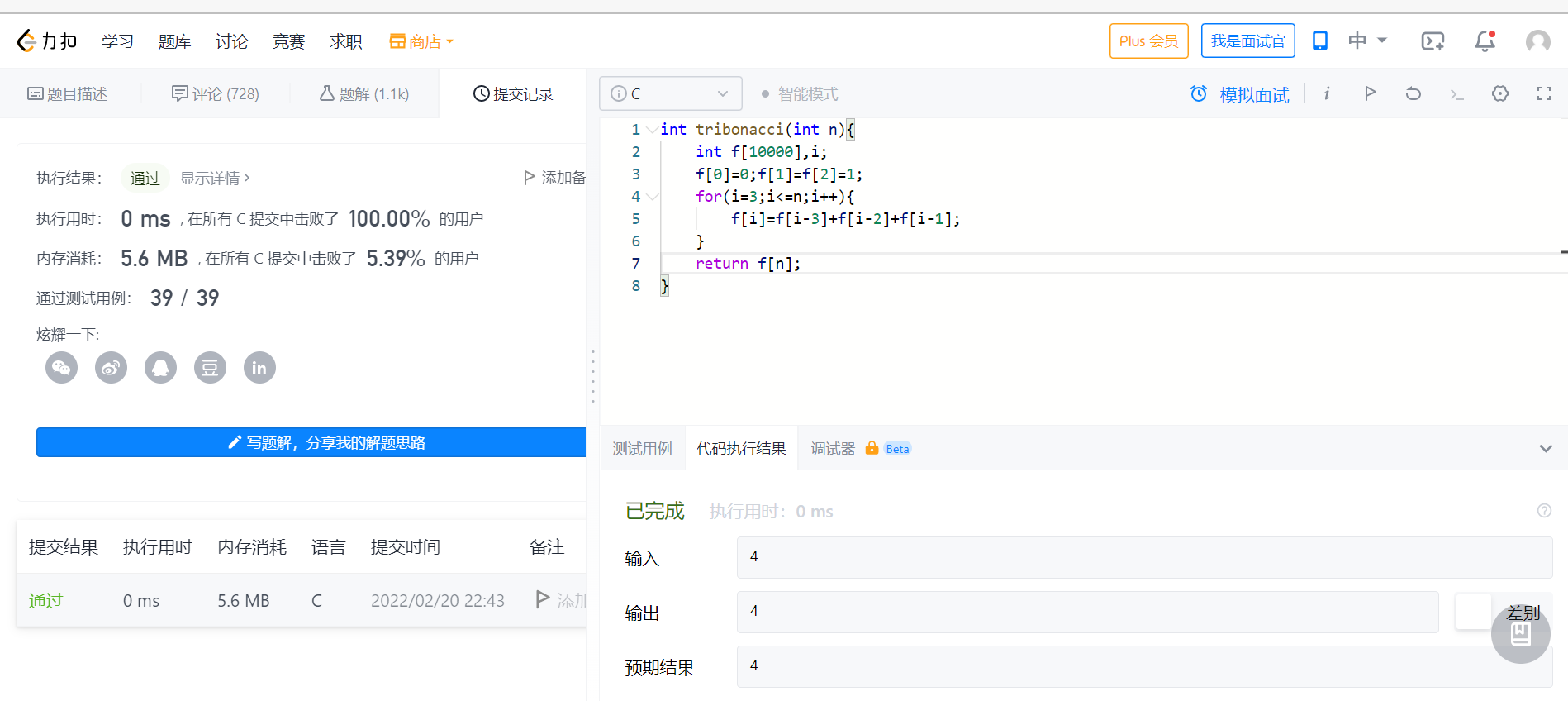Open 显示详情 details link
The image size is (1568, 701).
(214, 178)
